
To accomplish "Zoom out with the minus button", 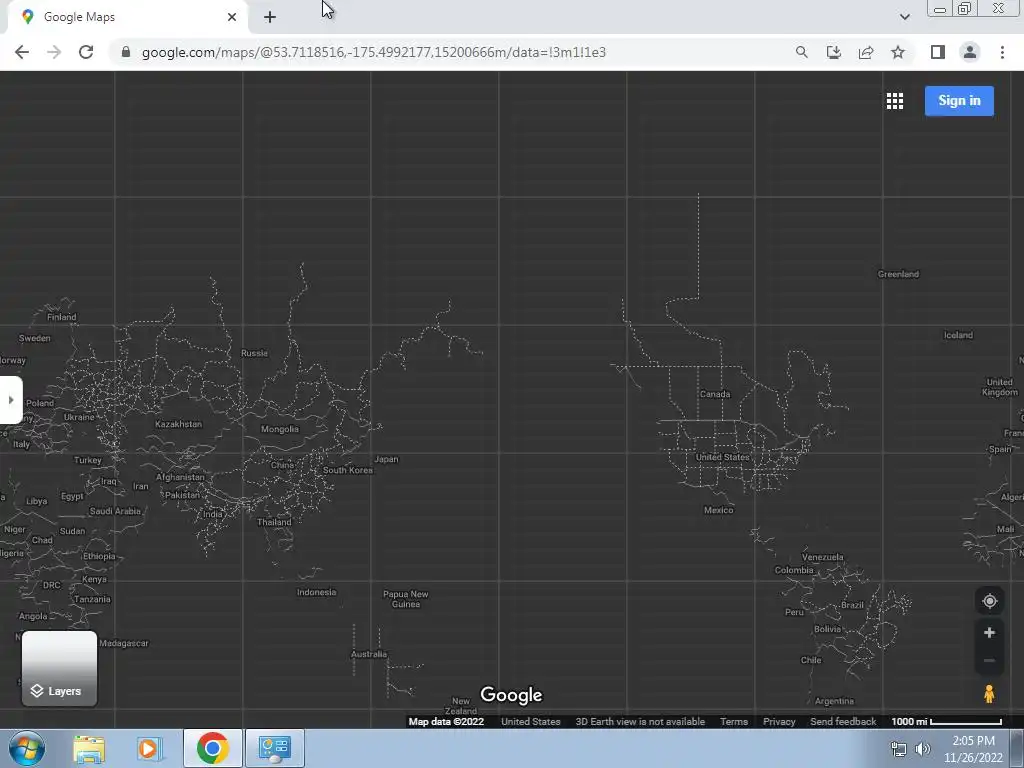I will coord(989,660).
